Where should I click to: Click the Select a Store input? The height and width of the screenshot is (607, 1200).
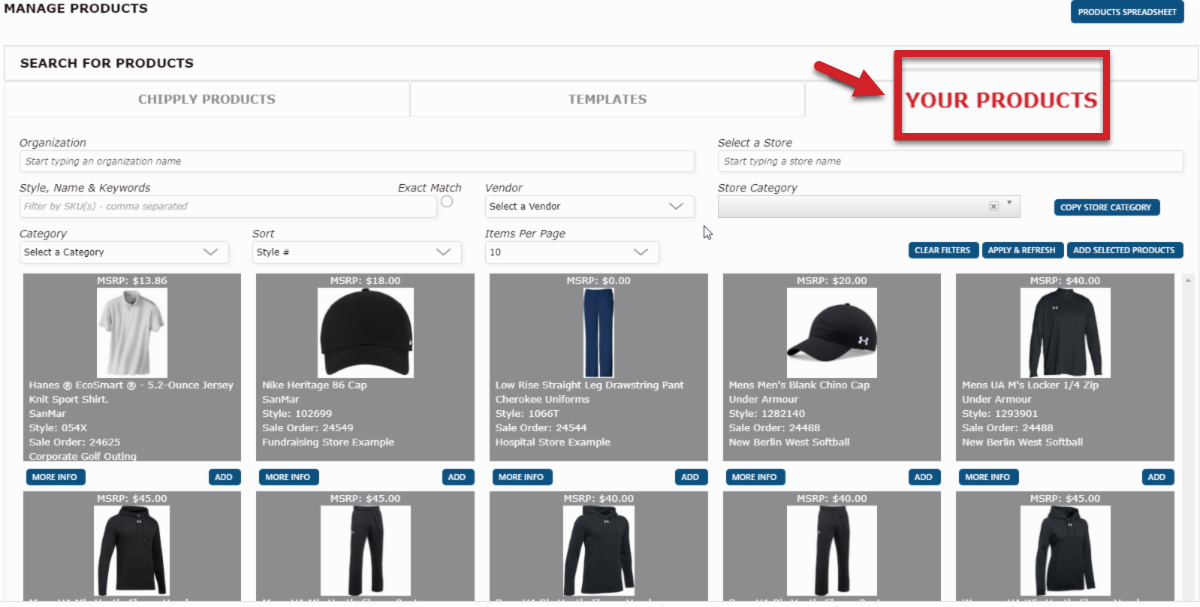coord(950,161)
